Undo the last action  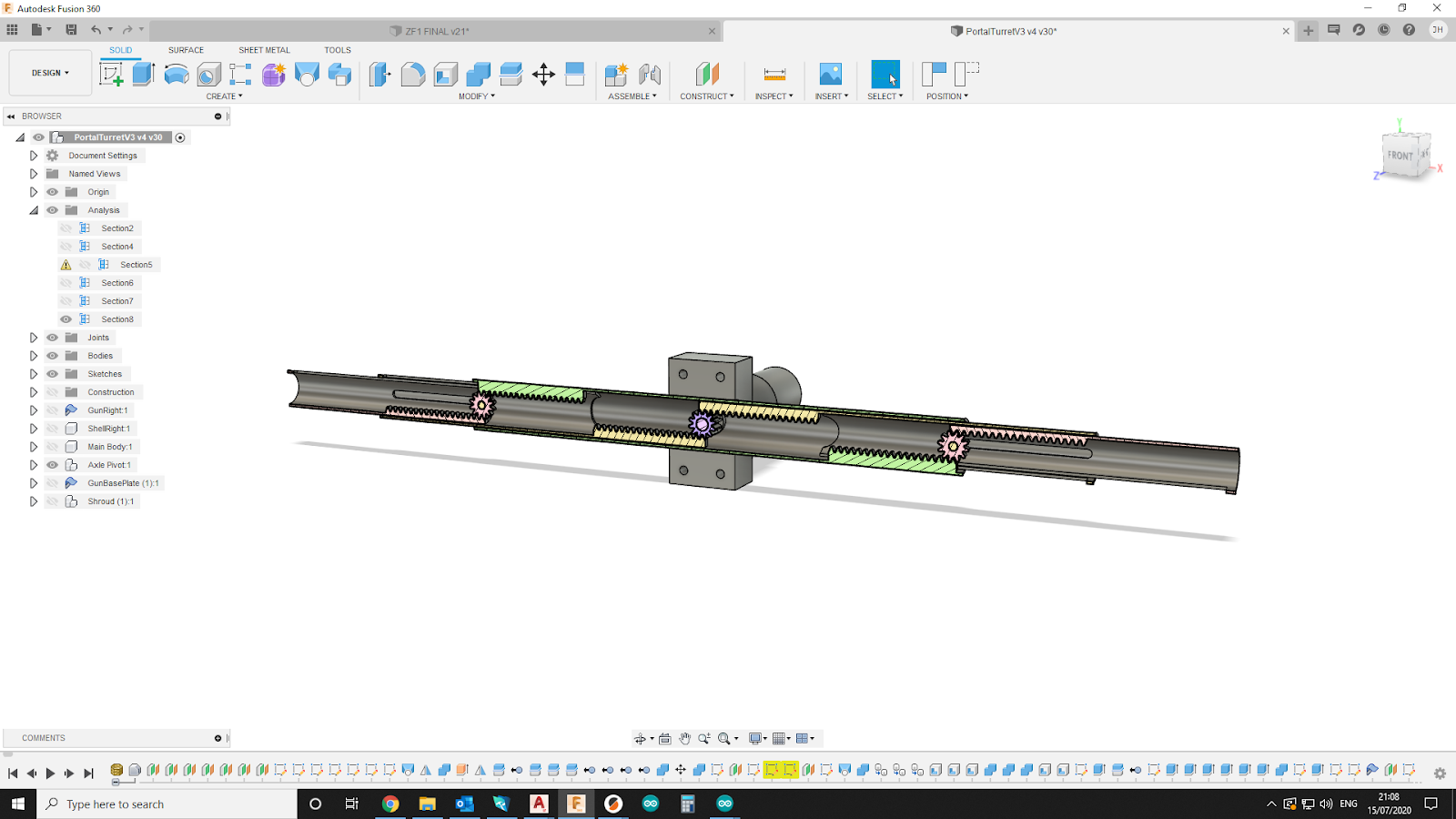pos(96,29)
